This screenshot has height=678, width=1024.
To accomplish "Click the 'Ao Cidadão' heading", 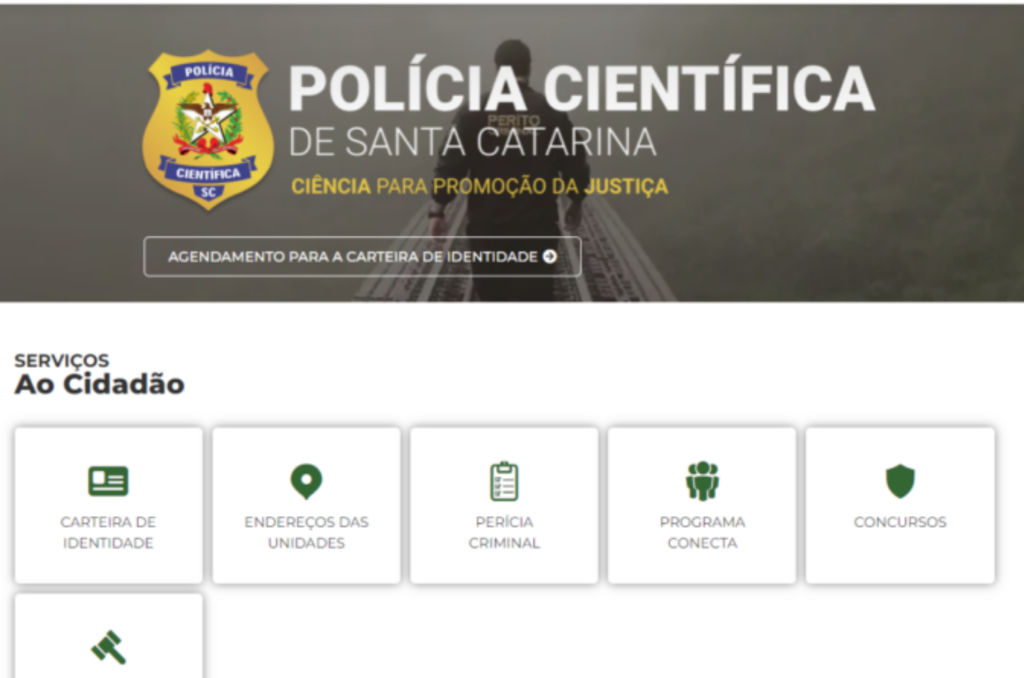I will (100, 384).
